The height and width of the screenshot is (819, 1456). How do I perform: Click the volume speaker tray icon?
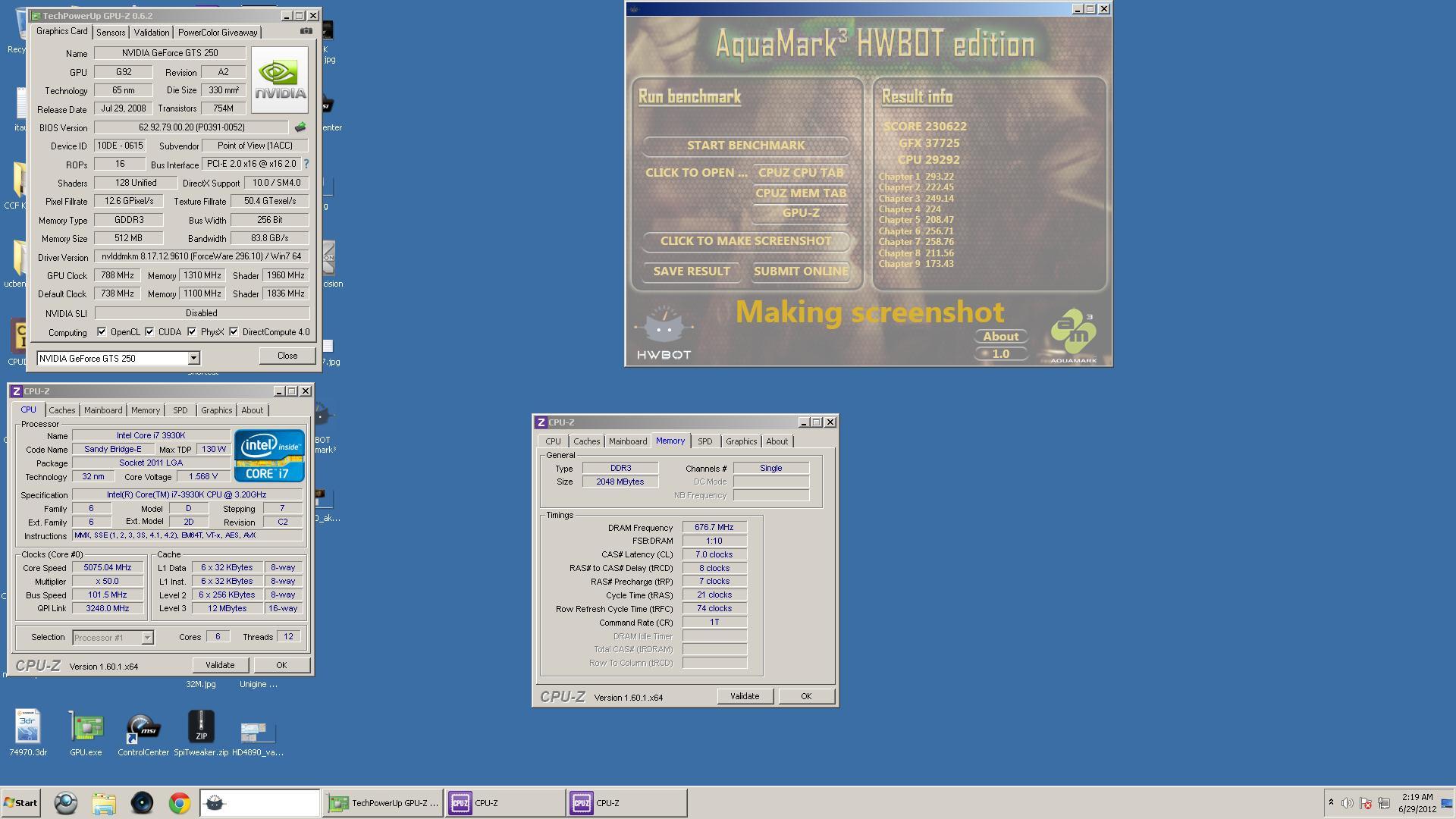(x=1348, y=803)
